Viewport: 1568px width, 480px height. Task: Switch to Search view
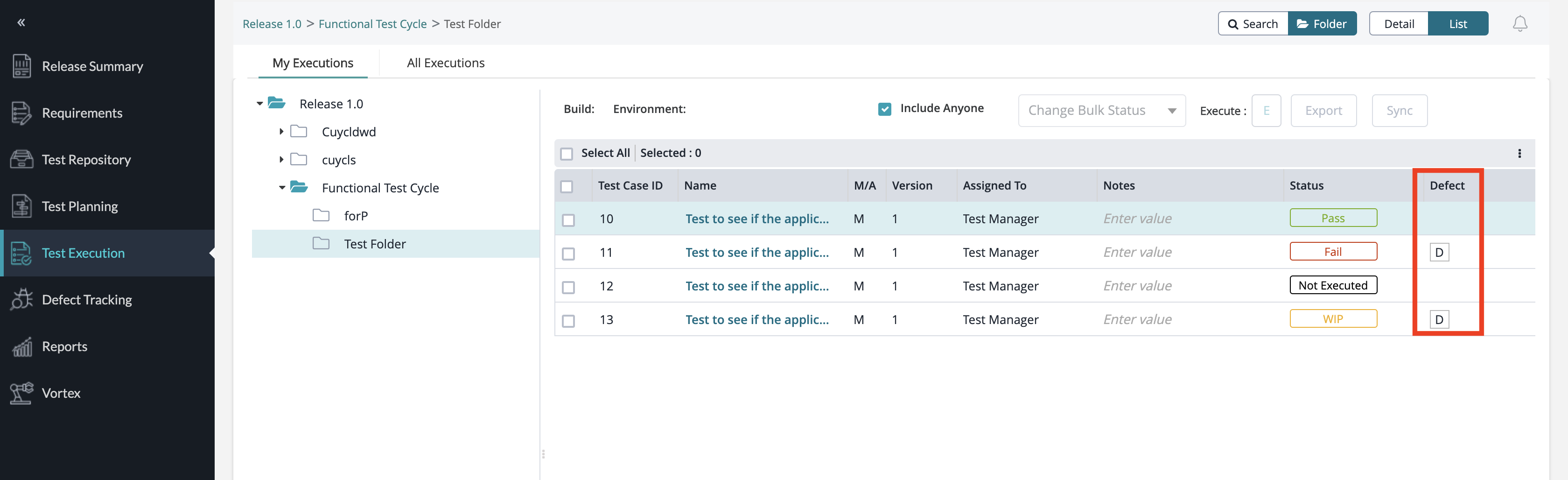[1253, 24]
